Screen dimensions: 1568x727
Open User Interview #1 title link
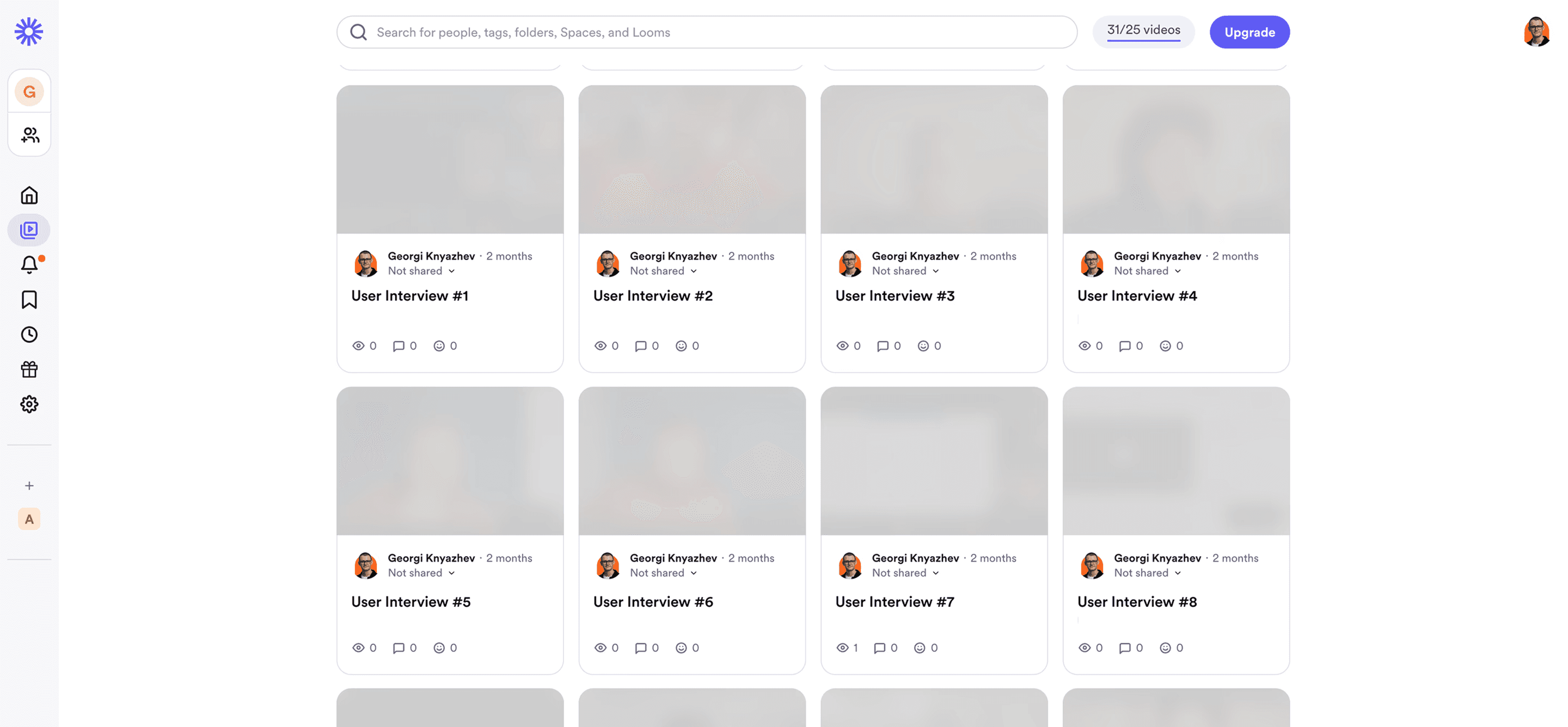point(409,295)
